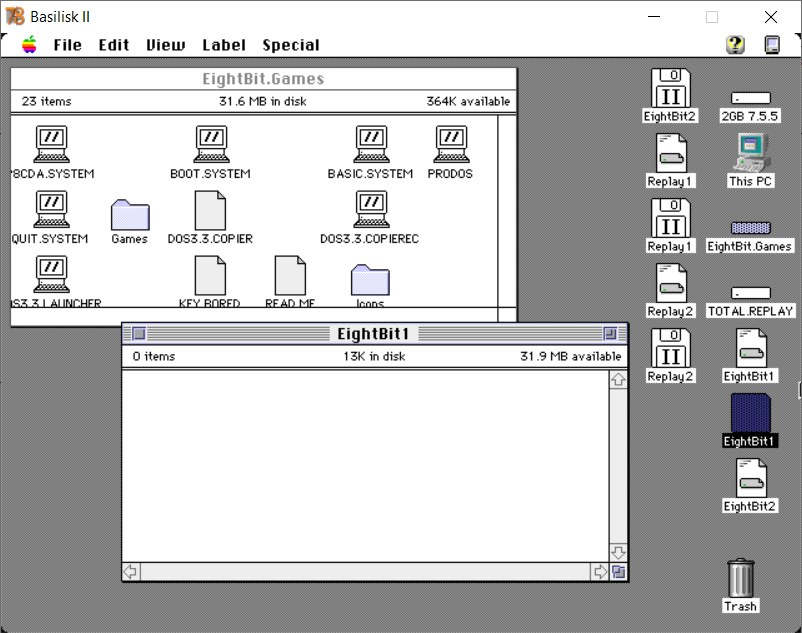Select QUIT.SYSTEM file icon
This screenshot has width=802, height=633.
coord(52,210)
